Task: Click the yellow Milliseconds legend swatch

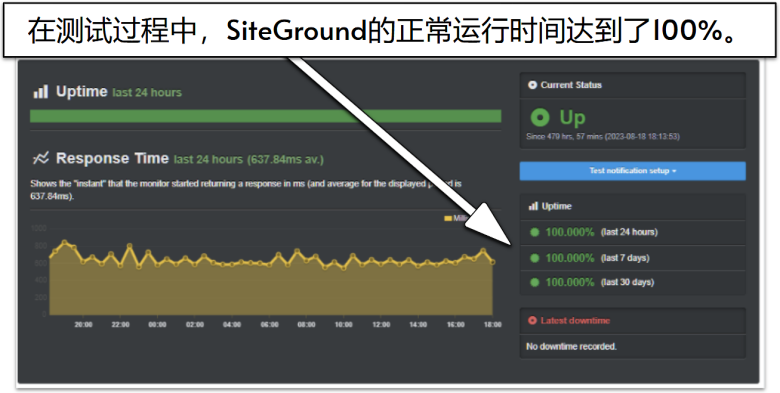Action: point(448,218)
